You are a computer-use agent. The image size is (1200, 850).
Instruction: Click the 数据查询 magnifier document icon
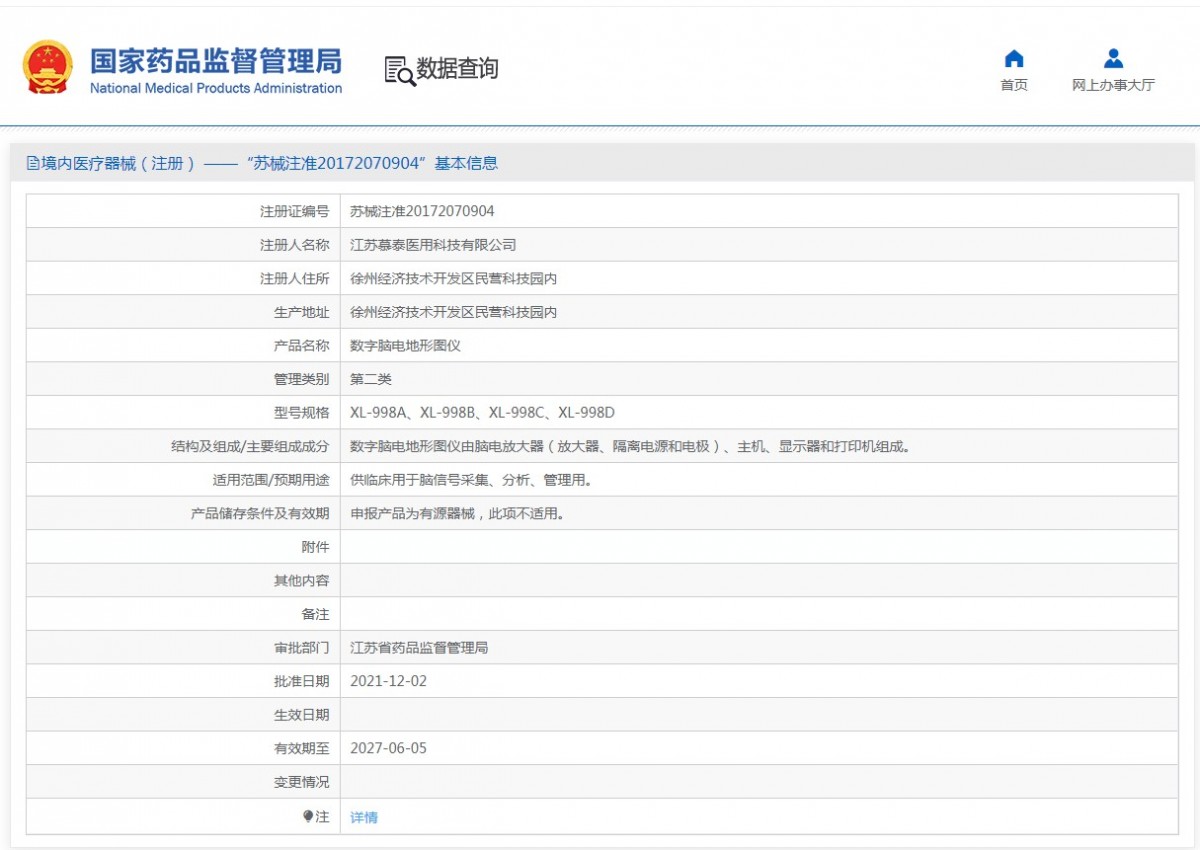click(399, 70)
